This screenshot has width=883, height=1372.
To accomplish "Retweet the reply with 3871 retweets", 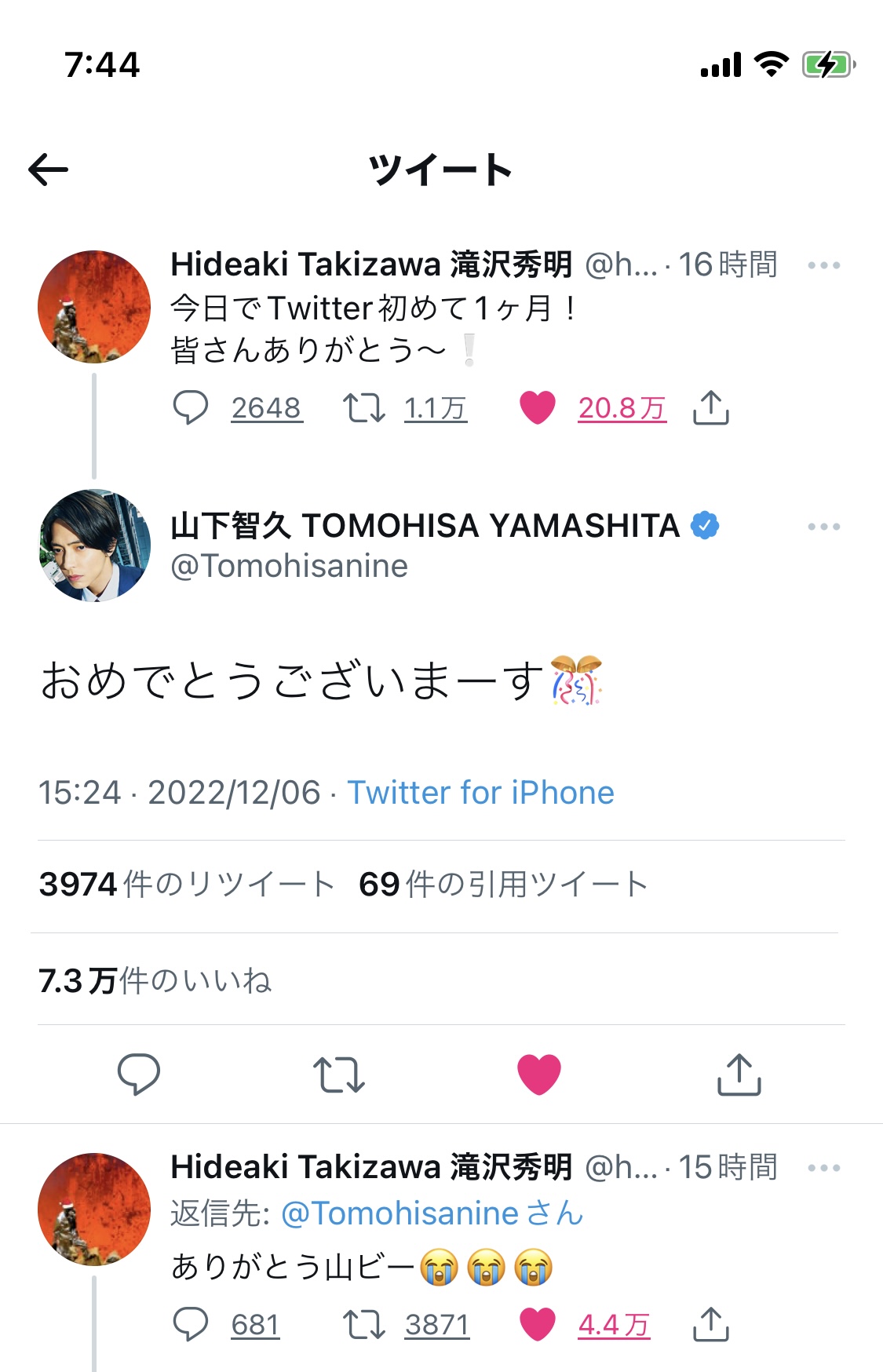I will (363, 1324).
